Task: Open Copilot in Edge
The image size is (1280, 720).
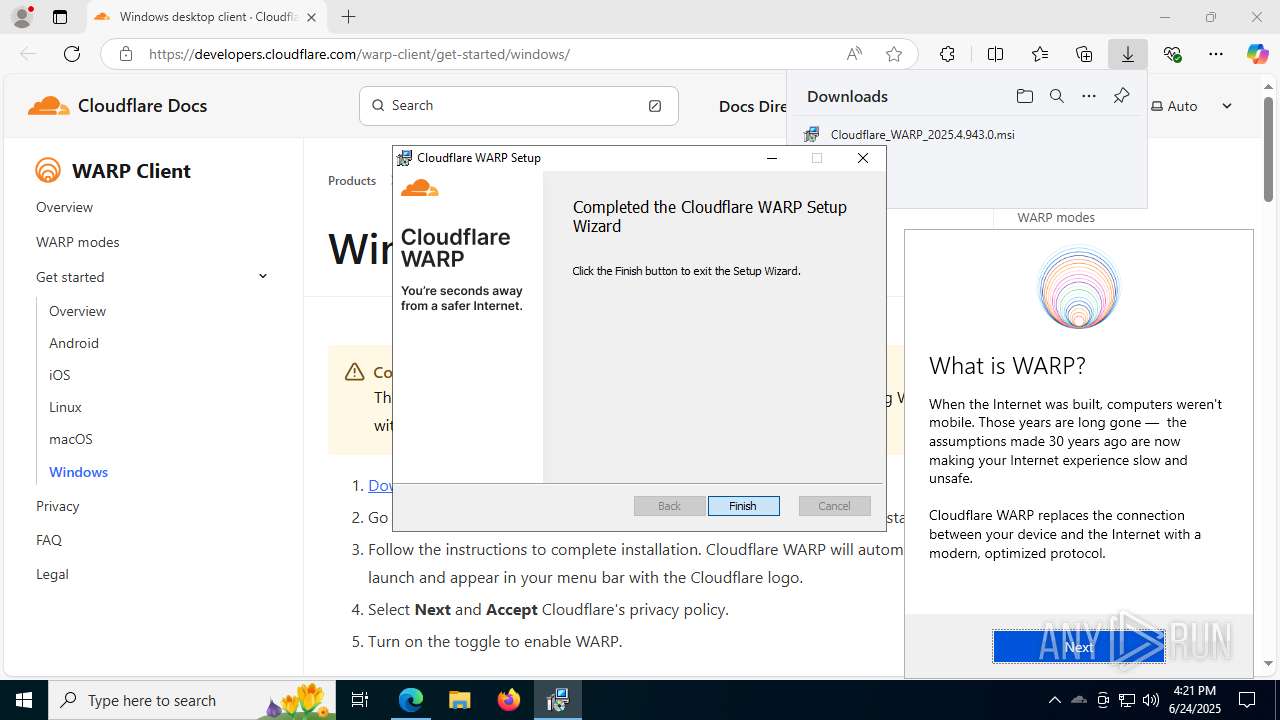Action: [x=1257, y=54]
